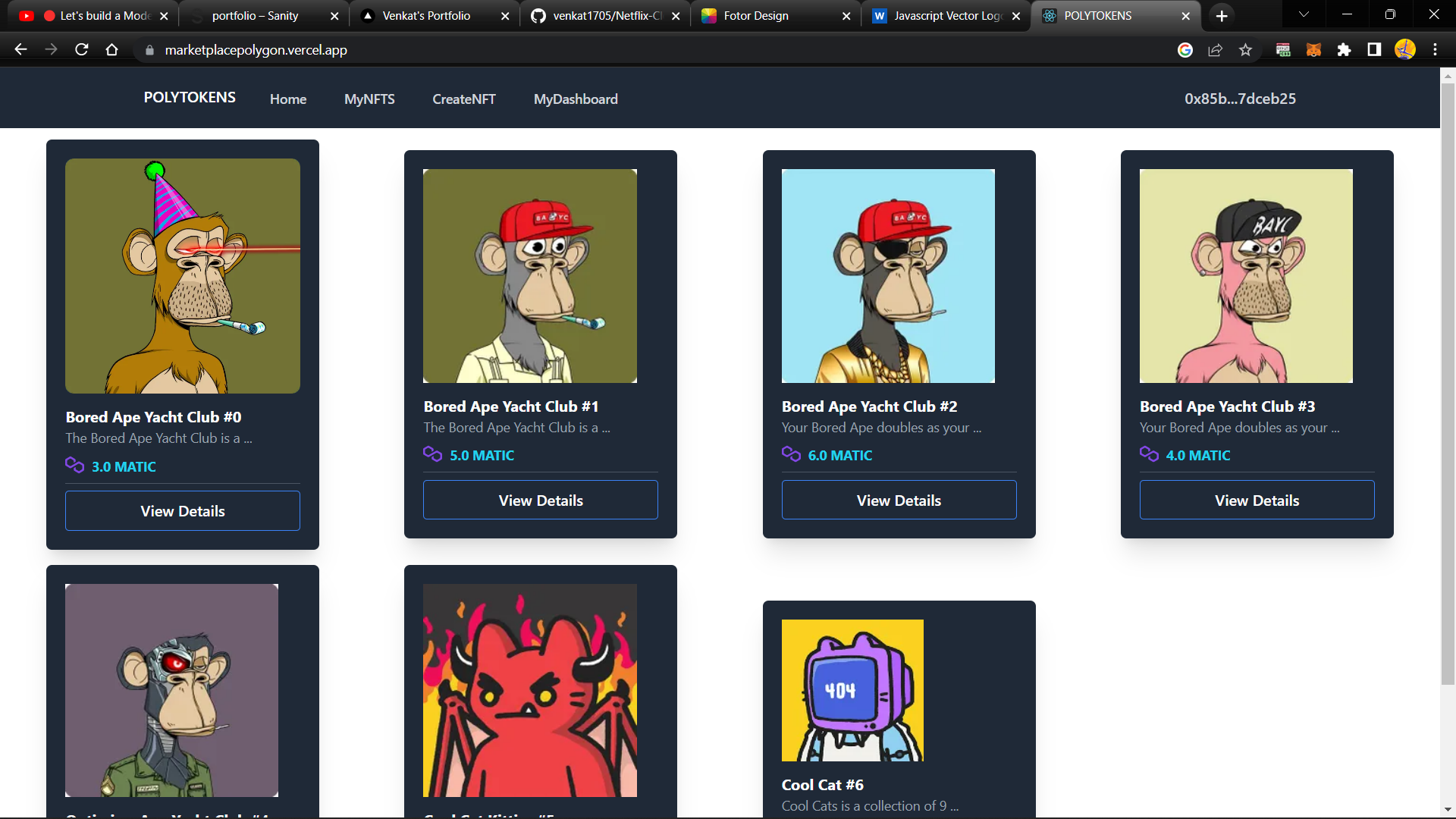Click the Bored Ape #0 party hat image
The width and height of the screenshot is (1456, 819).
click(x=183, y=276)
